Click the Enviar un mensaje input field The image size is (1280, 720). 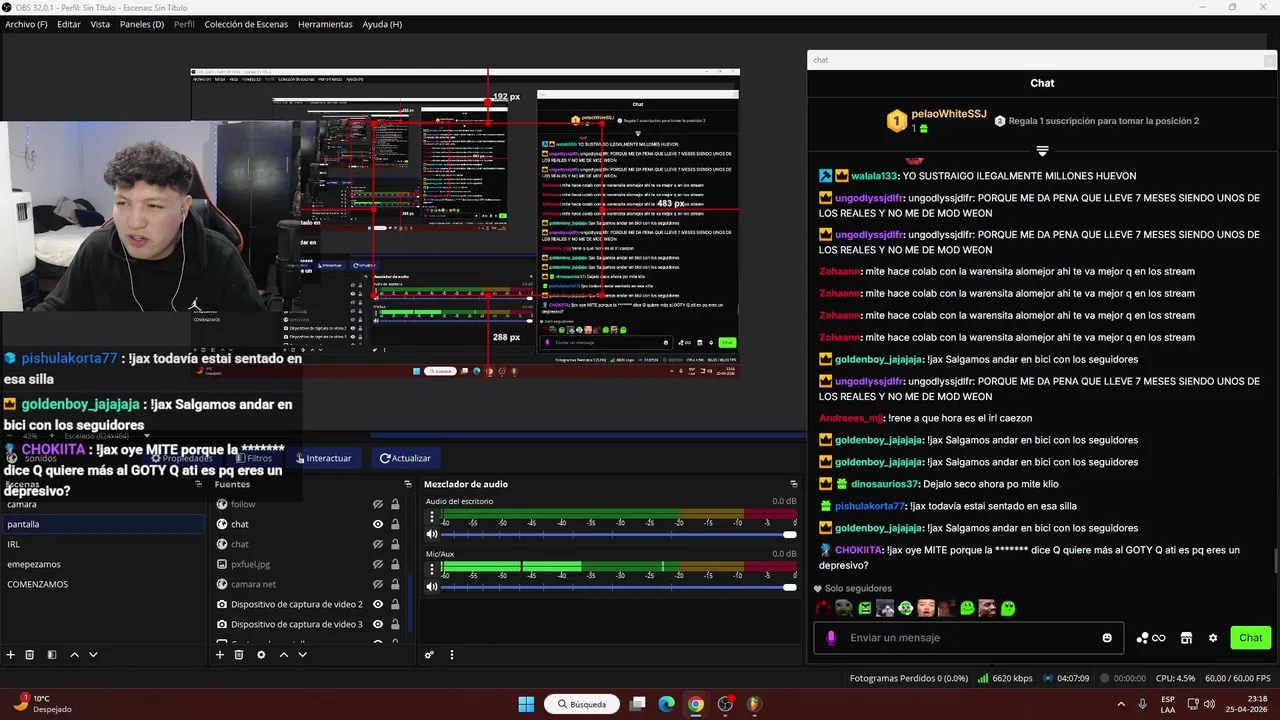tap(970, 638)
